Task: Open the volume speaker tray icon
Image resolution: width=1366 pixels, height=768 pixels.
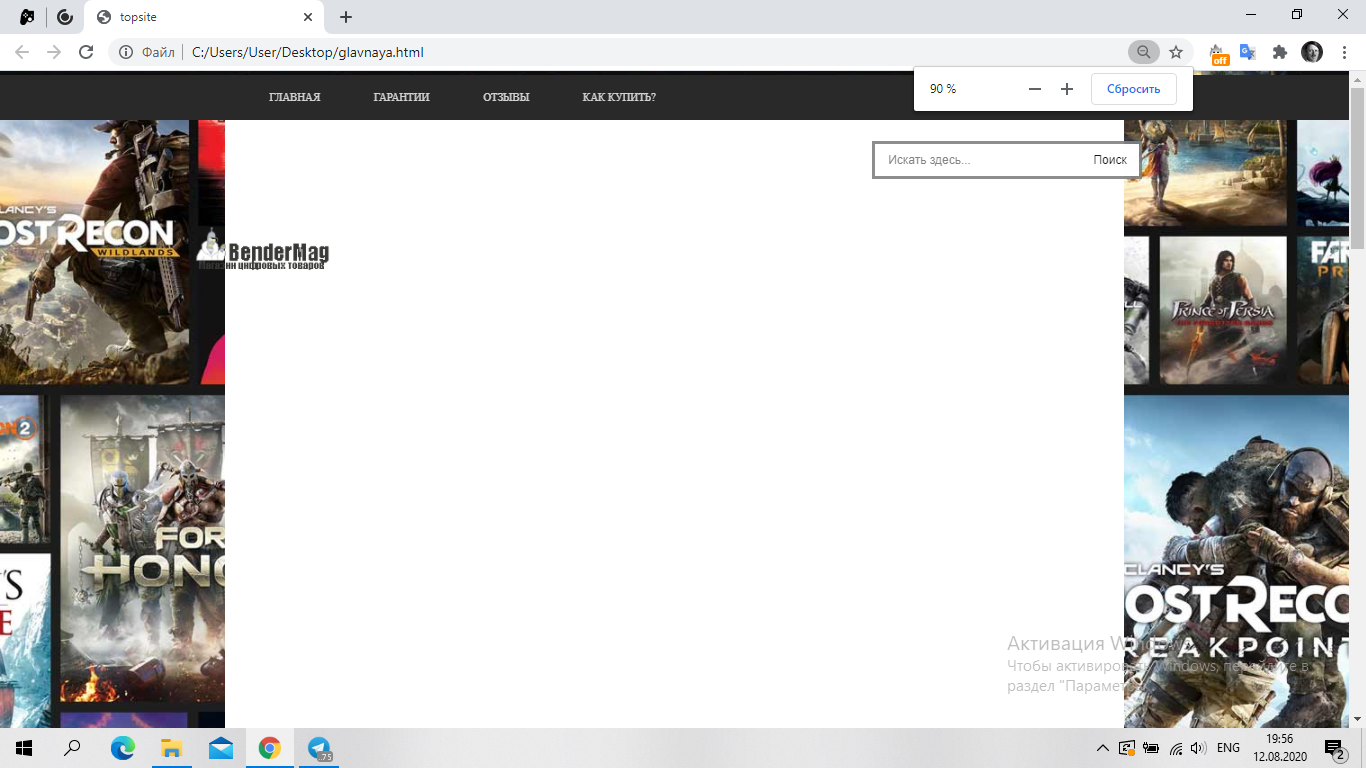Action: tap(1199, 748)
